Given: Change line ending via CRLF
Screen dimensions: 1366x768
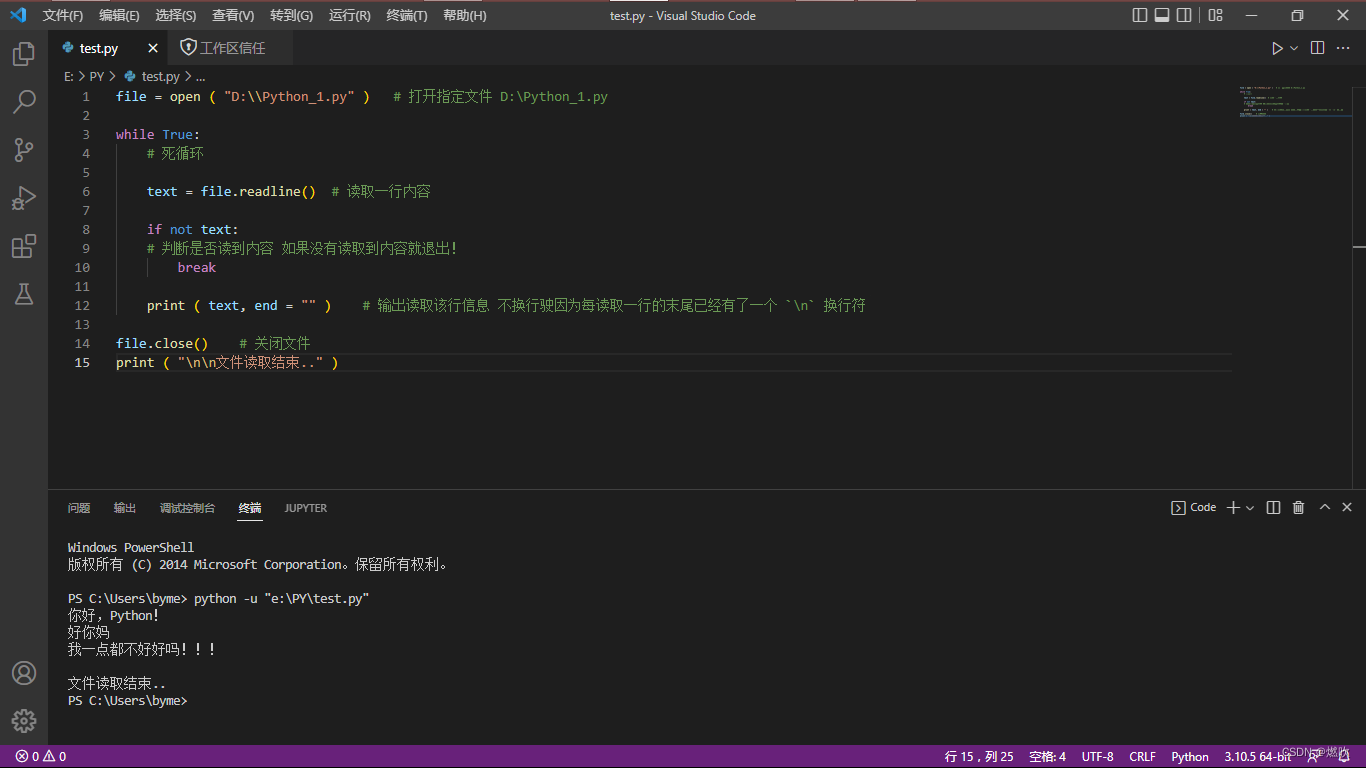Looking at the screenshot, I should point(1142,757).
